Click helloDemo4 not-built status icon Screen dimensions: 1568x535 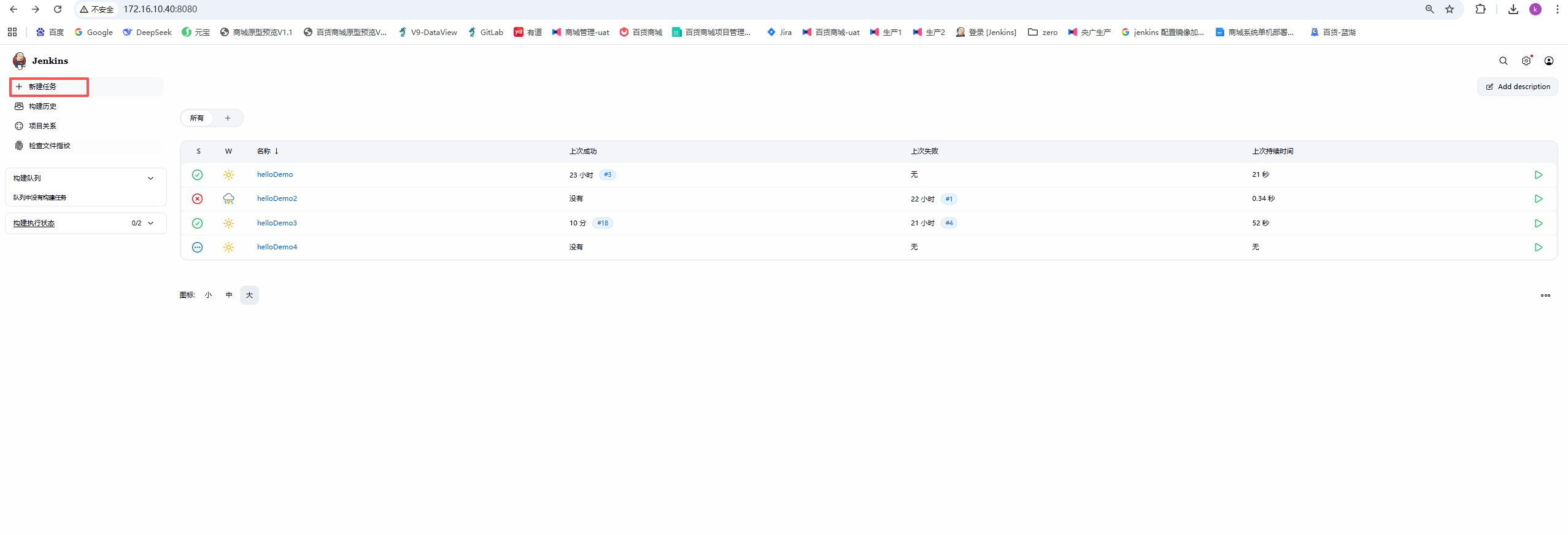tap(198, 248)
